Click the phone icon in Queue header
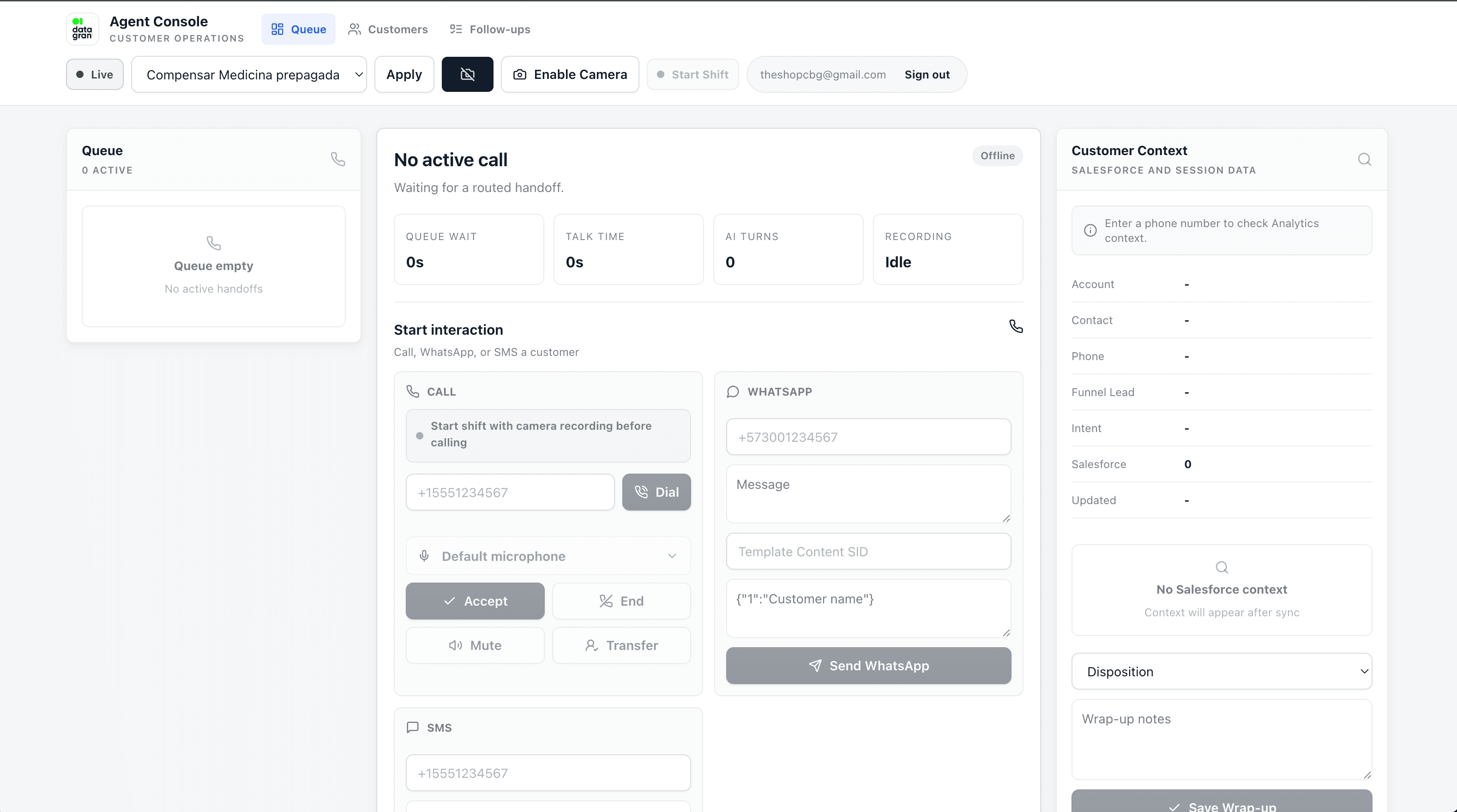Image resolution: width=1457 pixels, height=812 pixels. point(337,159)
